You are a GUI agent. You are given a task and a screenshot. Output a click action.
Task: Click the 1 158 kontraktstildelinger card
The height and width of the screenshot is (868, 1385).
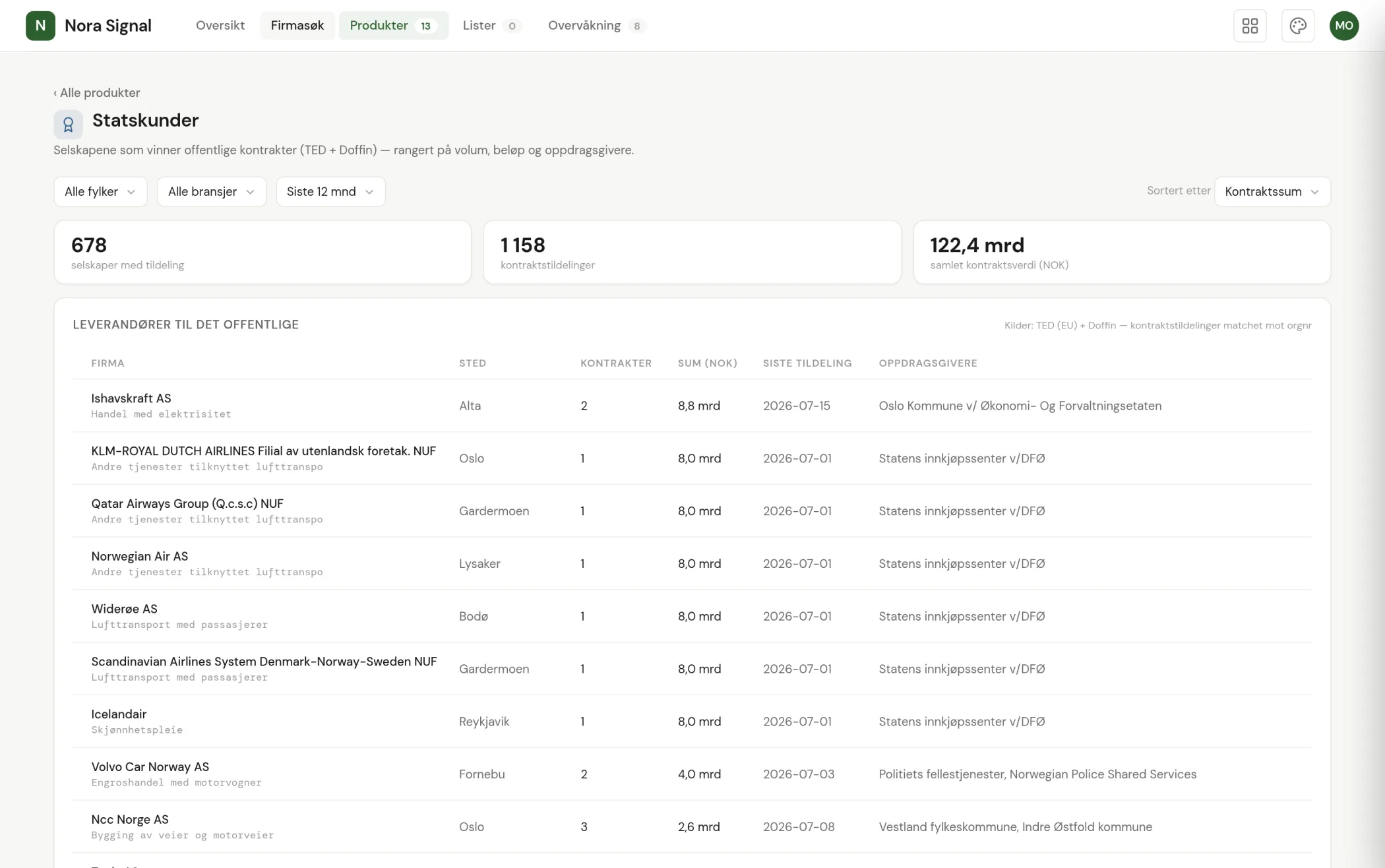692,252
